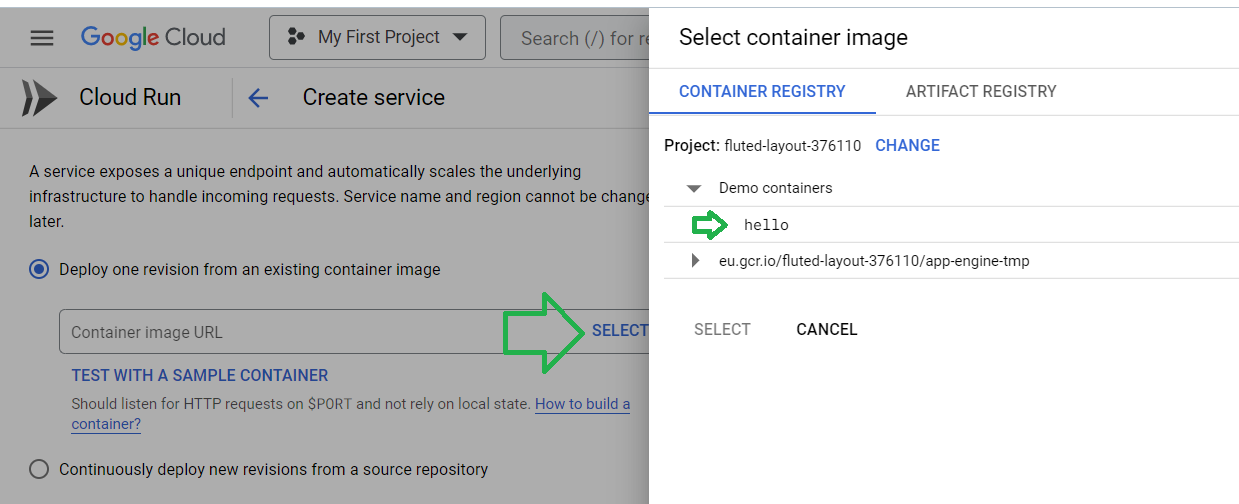
Task: Go back using the left arrow icon
Action: point(258,98)
